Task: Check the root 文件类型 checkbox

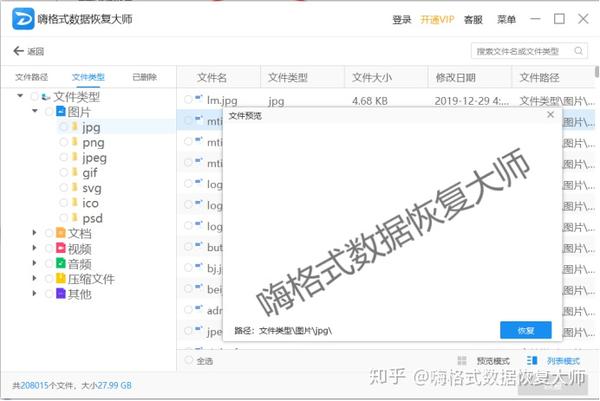Action: pyautogui.click(x=34, y=97)
